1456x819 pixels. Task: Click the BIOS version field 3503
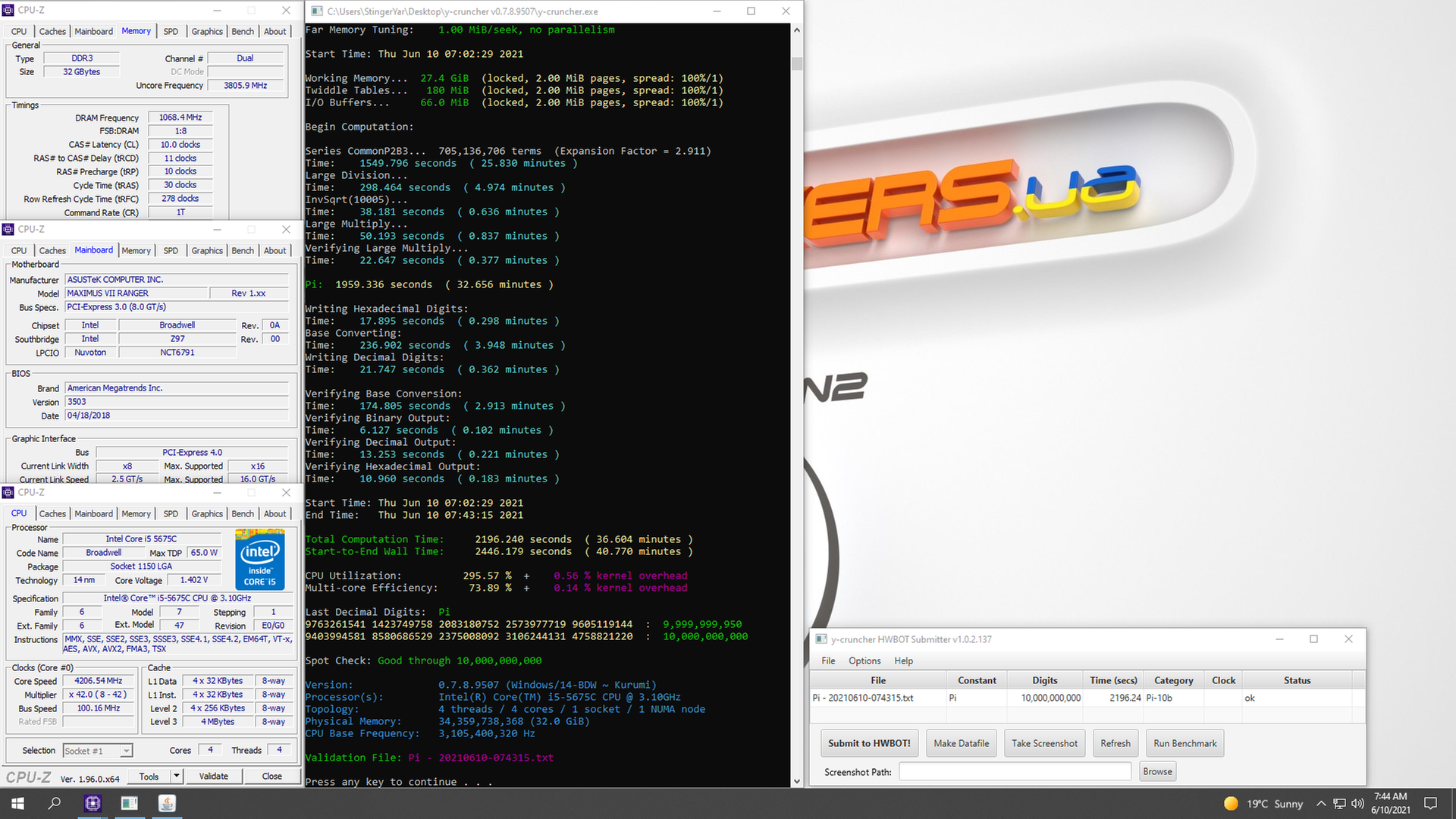(x=176, y=402)
